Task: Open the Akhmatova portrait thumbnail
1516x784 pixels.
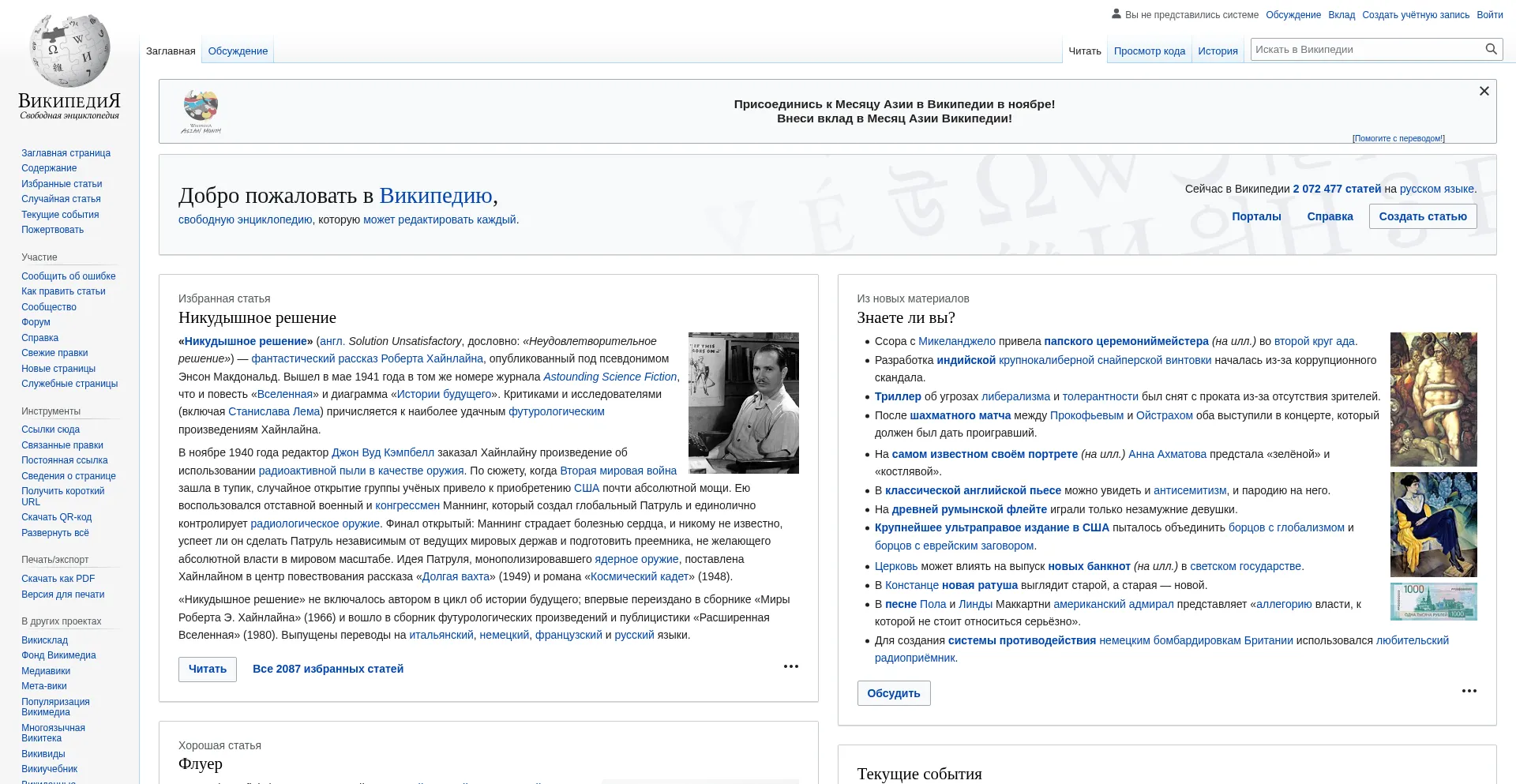Action: (1433, 524)
